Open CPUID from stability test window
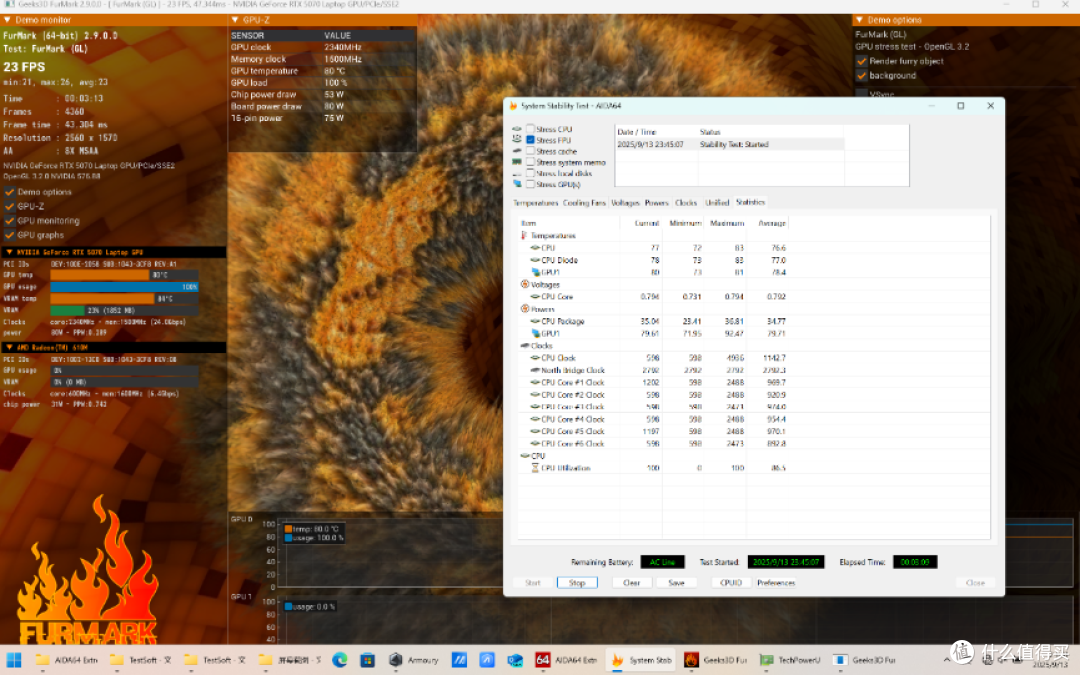The height and width of the screenshot is (675, 1080). [731, 583]
